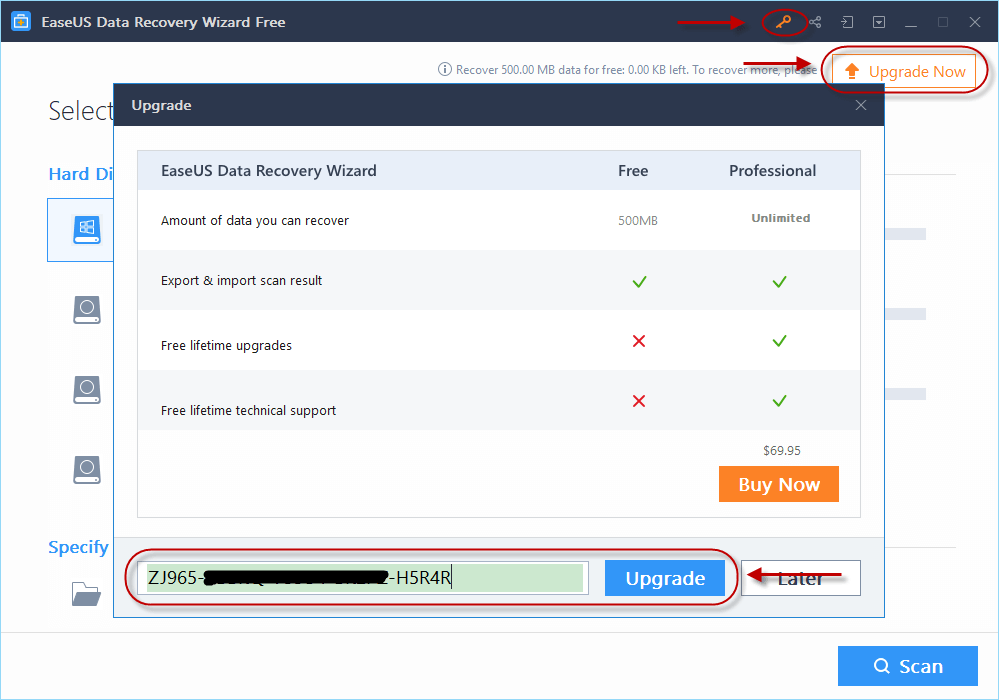This screenshot has height=700, width=999.
Task: Choose Later to dismiss upgrade
Action: pyautogui.click(x=800, y=577)
